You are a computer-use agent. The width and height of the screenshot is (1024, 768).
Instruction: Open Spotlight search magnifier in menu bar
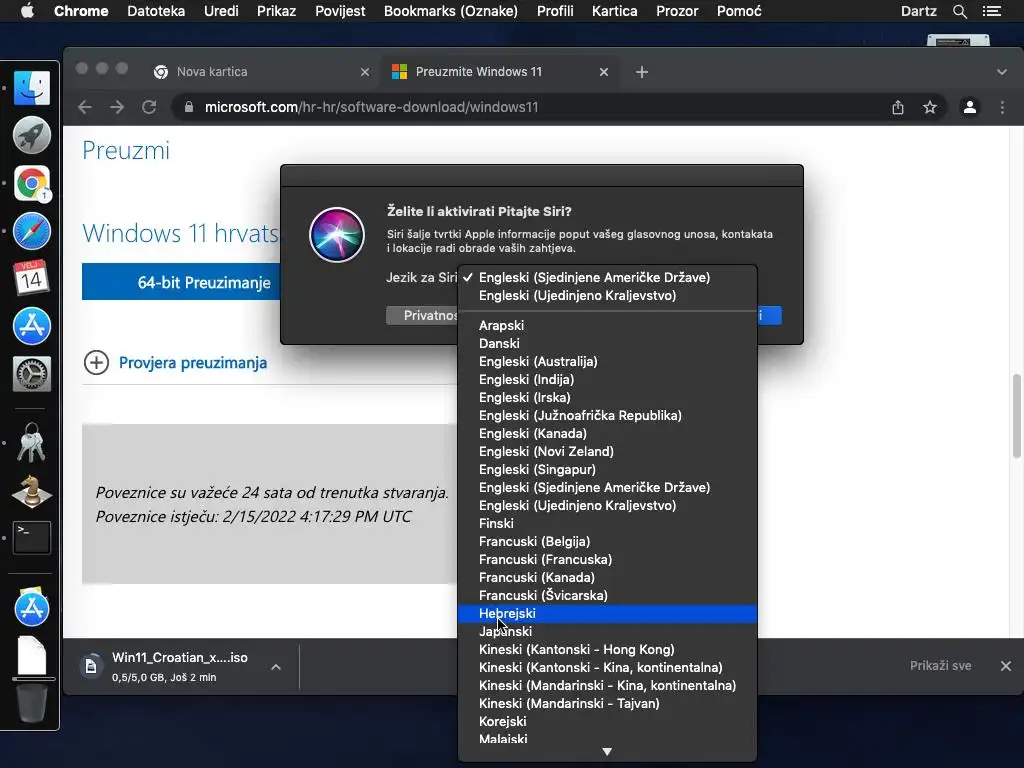click(959, 11)
